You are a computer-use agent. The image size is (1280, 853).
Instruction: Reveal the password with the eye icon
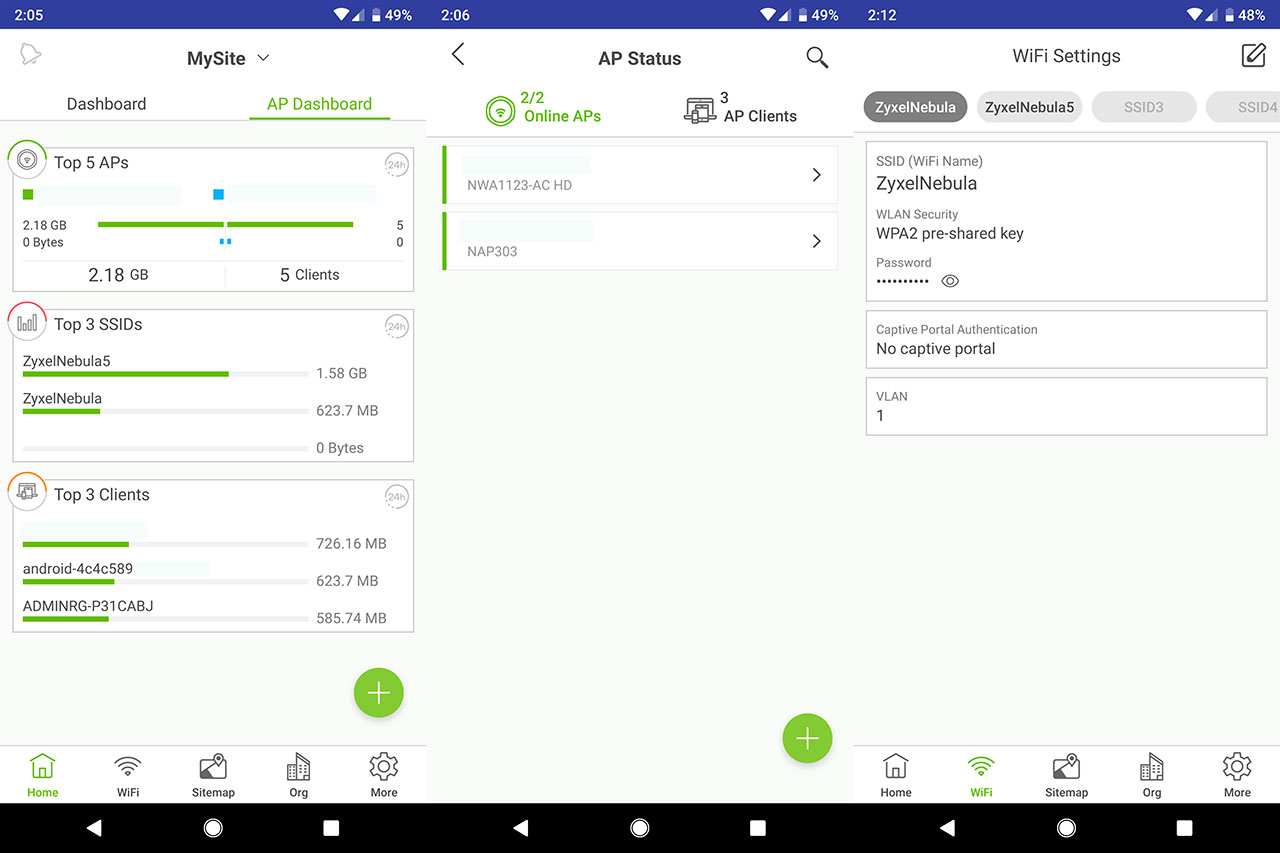pyautogui.click(x=950, y=281)
